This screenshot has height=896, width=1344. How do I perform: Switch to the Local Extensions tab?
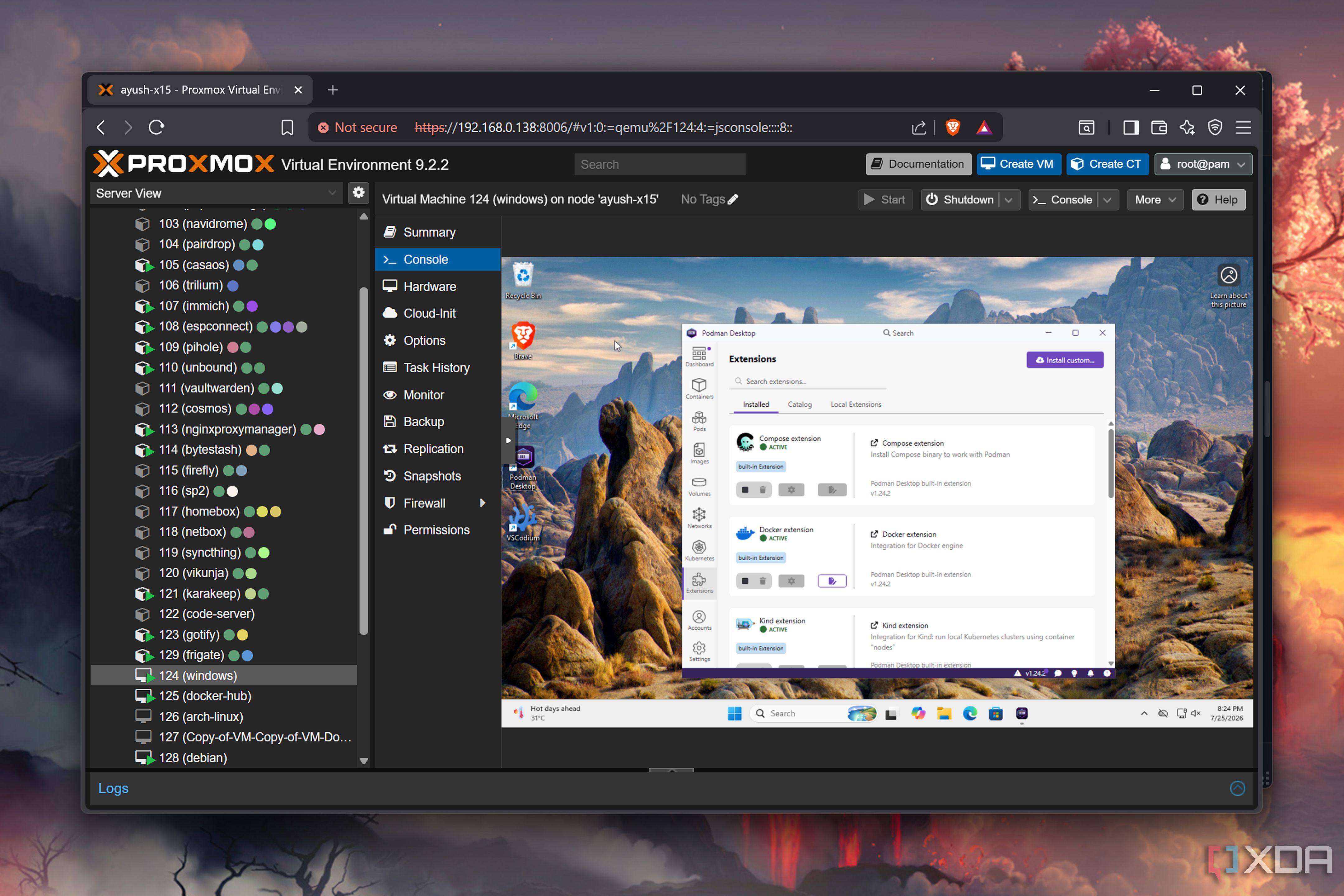tap(856, 404)
